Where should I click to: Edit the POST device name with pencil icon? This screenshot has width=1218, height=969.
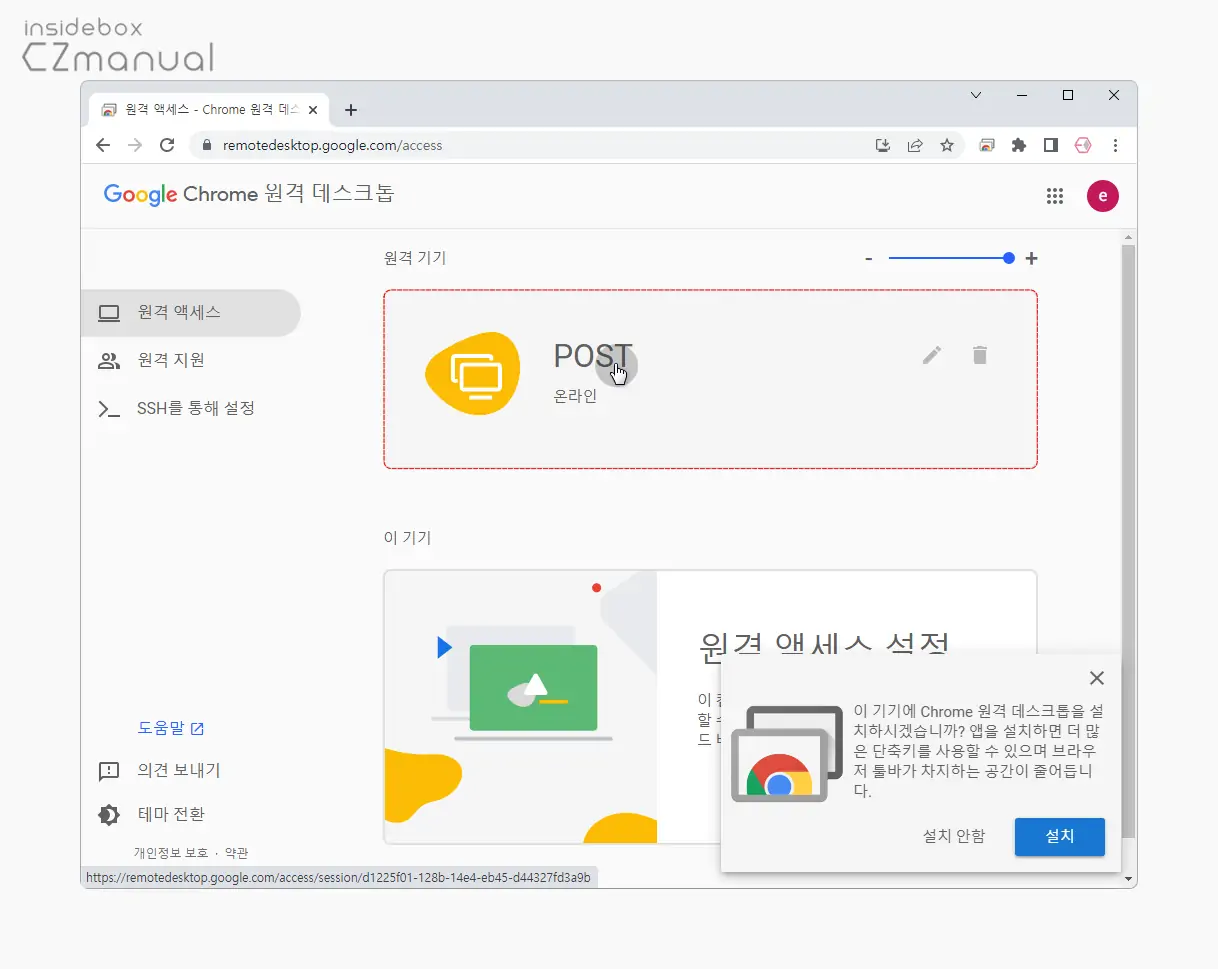pyautogui.click(x=932, y=355)
